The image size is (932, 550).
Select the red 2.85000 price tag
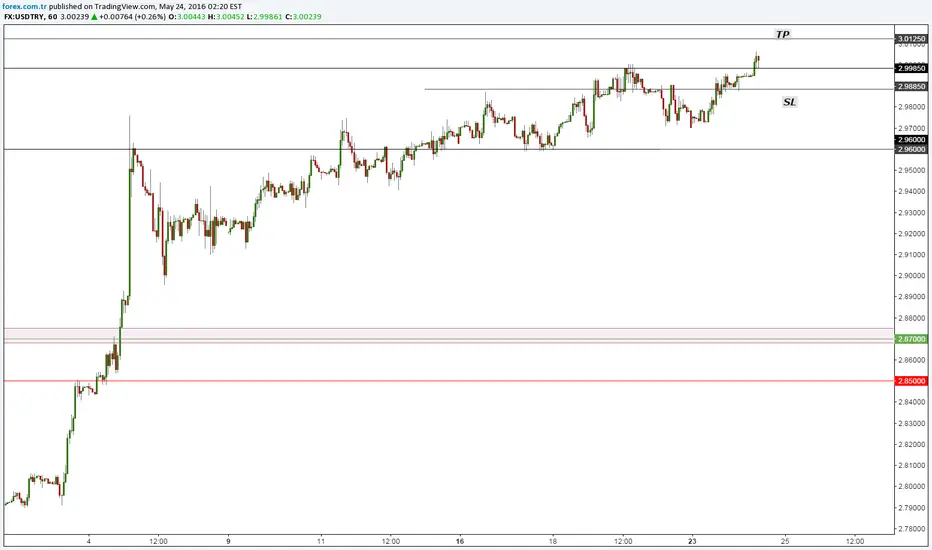(x=911, y=381)
